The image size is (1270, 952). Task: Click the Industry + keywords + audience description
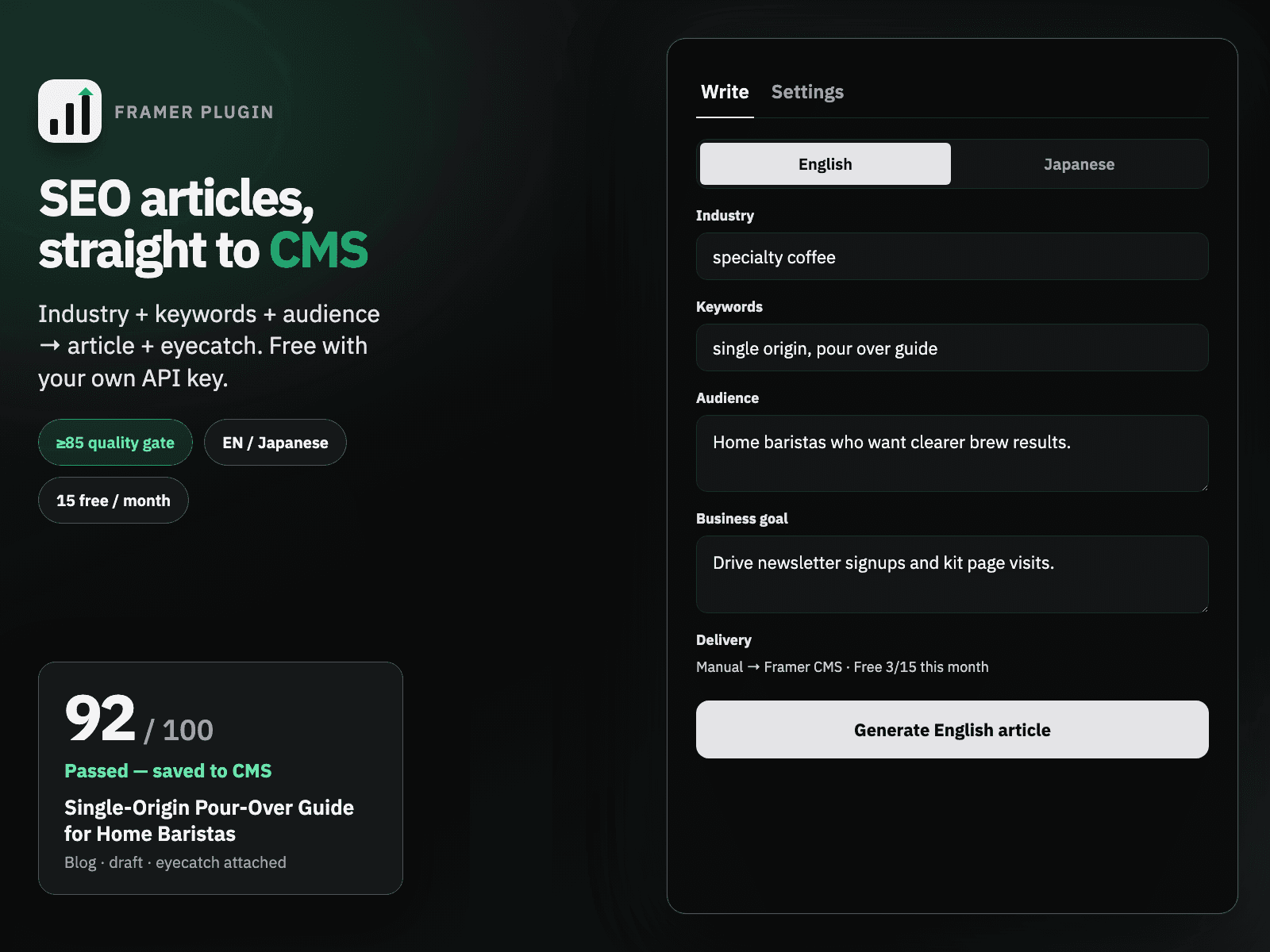[210, 346]
